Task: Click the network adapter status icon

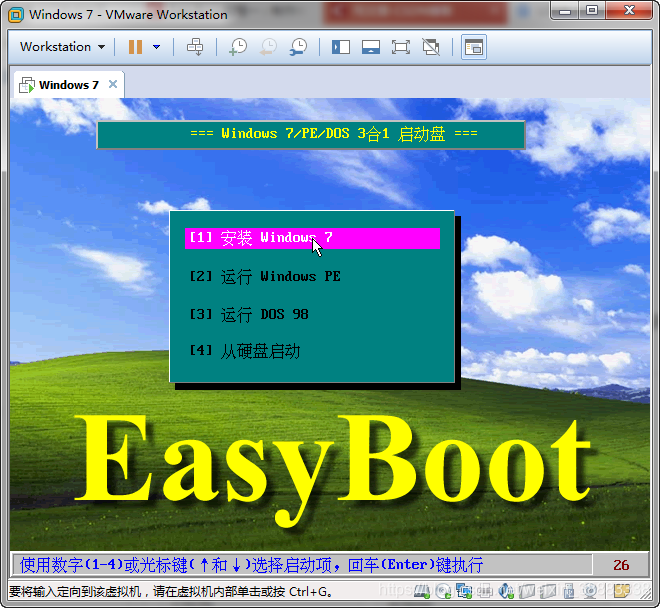Action: [x=464, y=592]
